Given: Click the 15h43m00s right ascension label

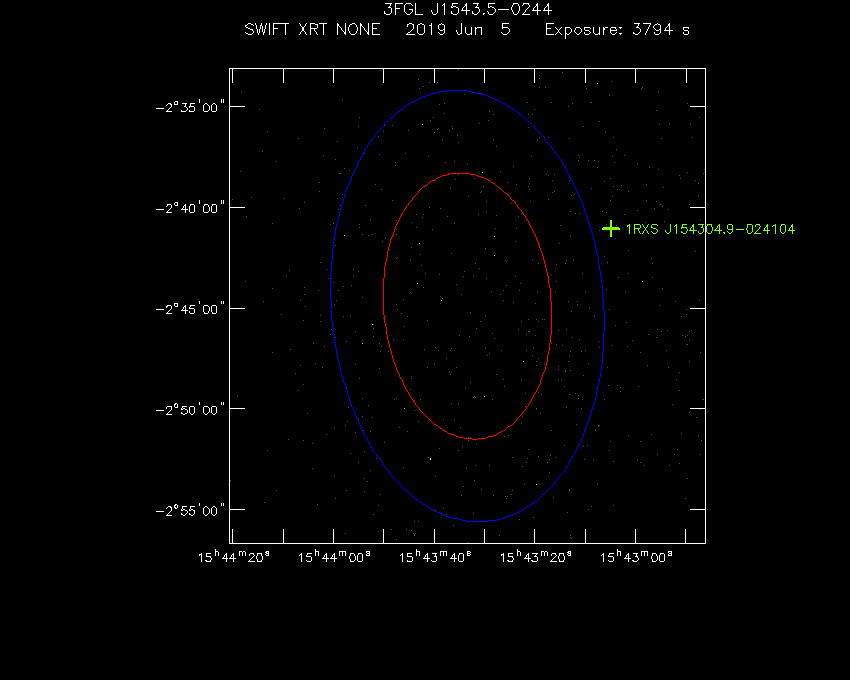Looking at the screenshot, I should tap(636, 557).
